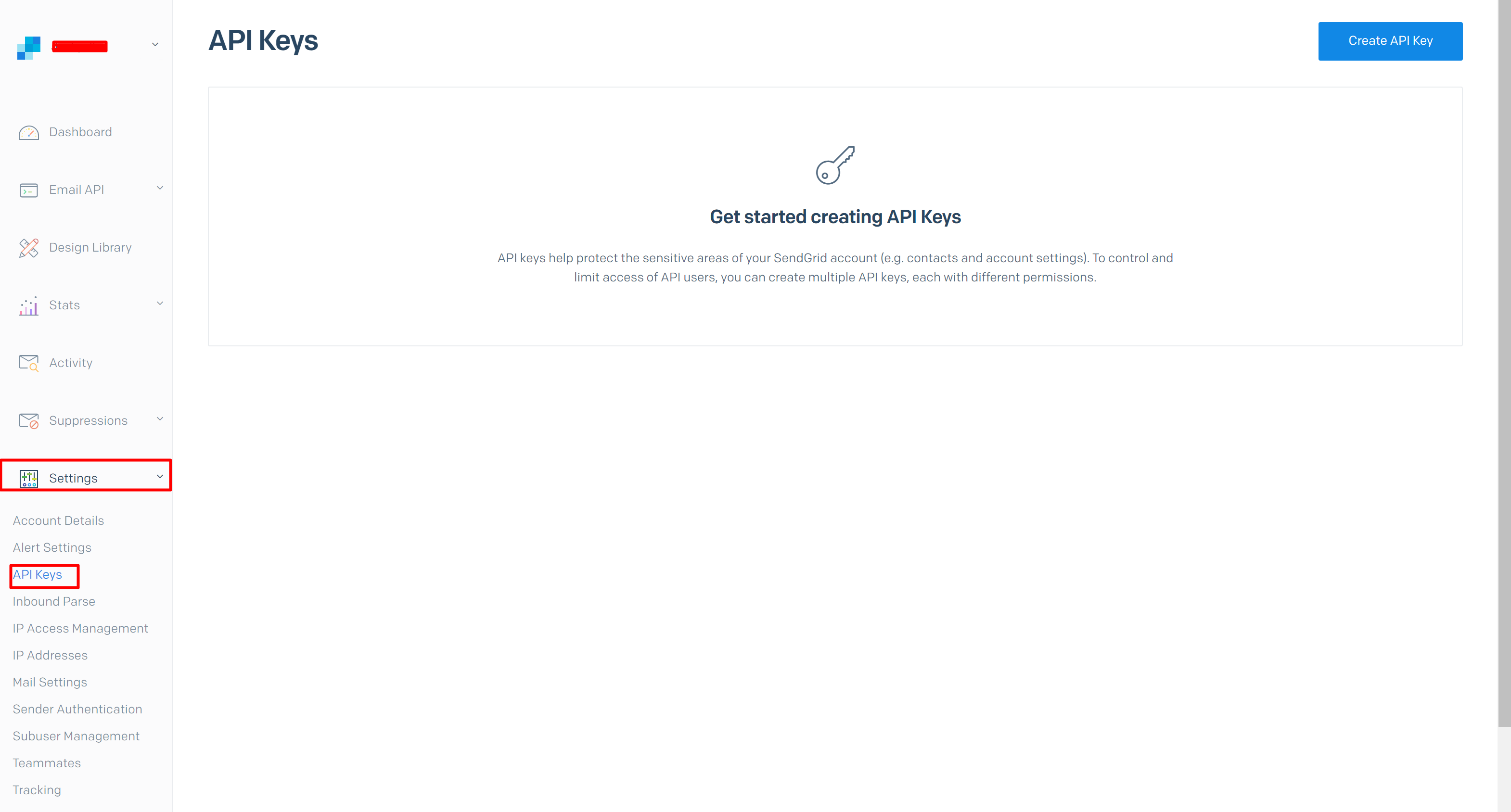Click the Activity sidebar icon
This screenshot has width=1511, height=812.
[x=28, y=362]
